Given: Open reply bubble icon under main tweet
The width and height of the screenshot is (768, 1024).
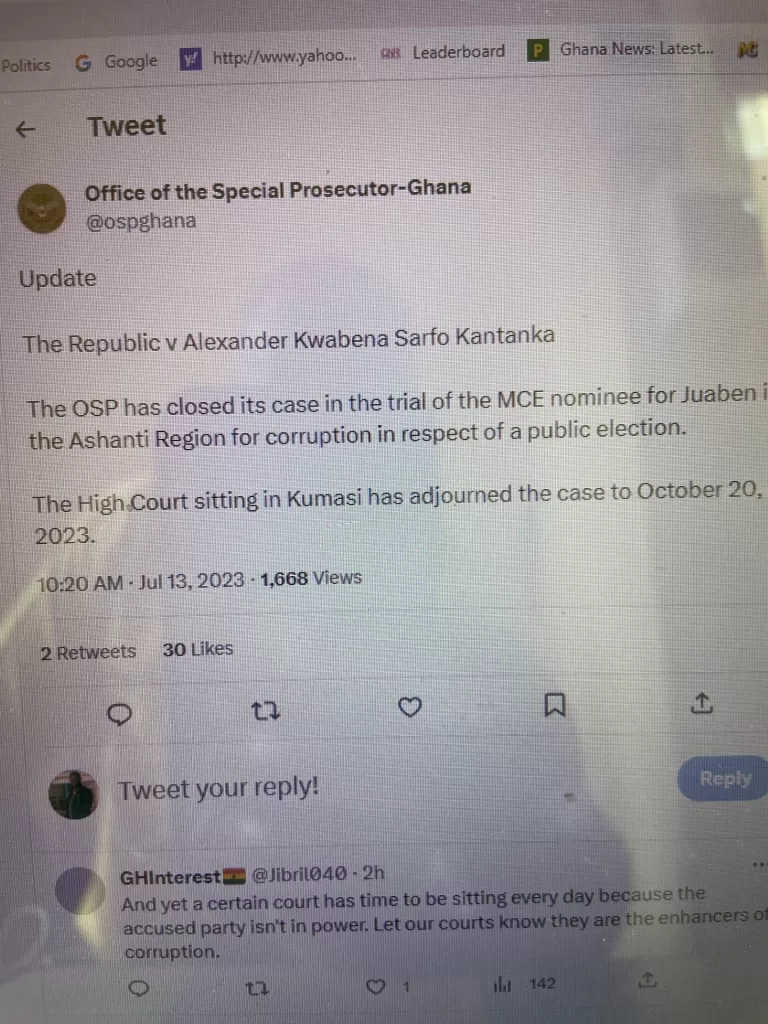Looking at the screenshot, I should coord(119,715).
